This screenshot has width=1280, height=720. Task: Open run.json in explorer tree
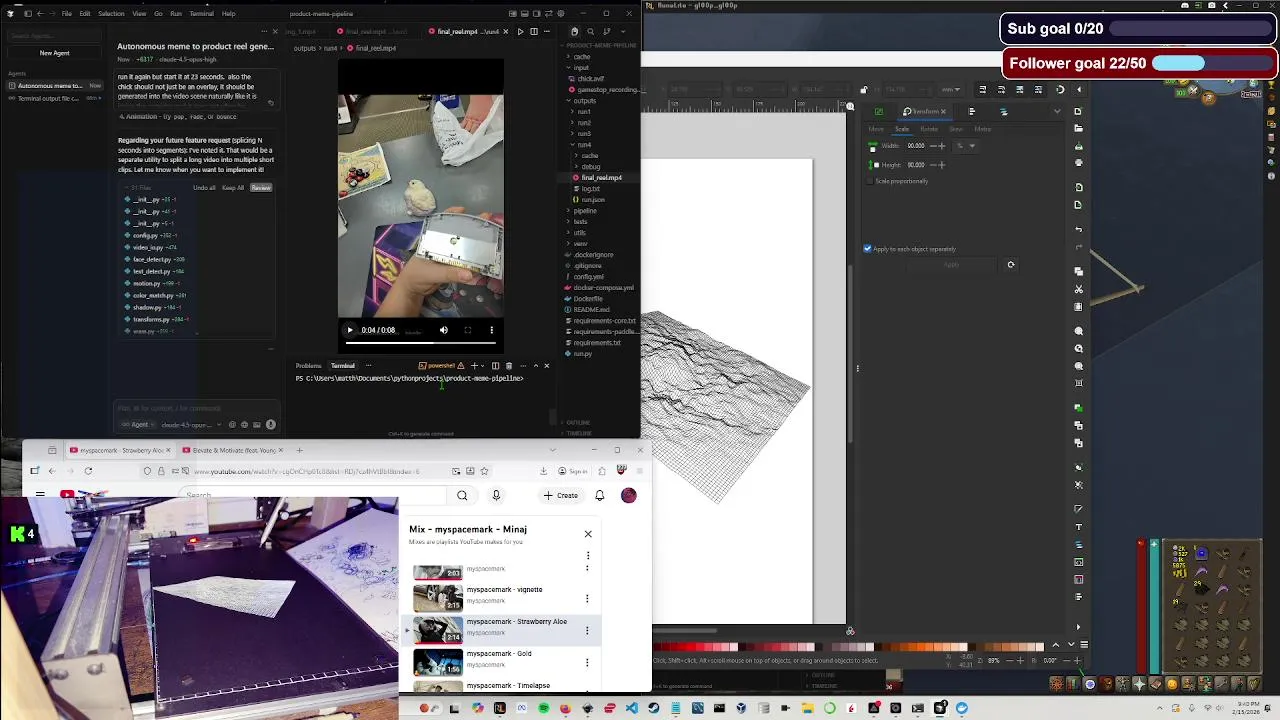[x=592, y=200]
